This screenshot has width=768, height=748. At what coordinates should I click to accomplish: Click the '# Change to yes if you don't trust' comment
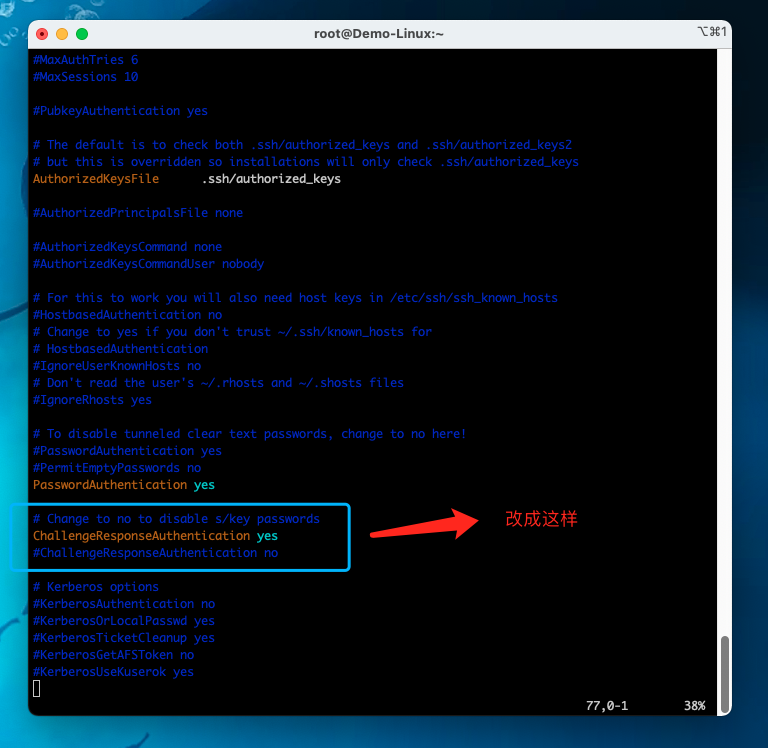pos(233,332)
